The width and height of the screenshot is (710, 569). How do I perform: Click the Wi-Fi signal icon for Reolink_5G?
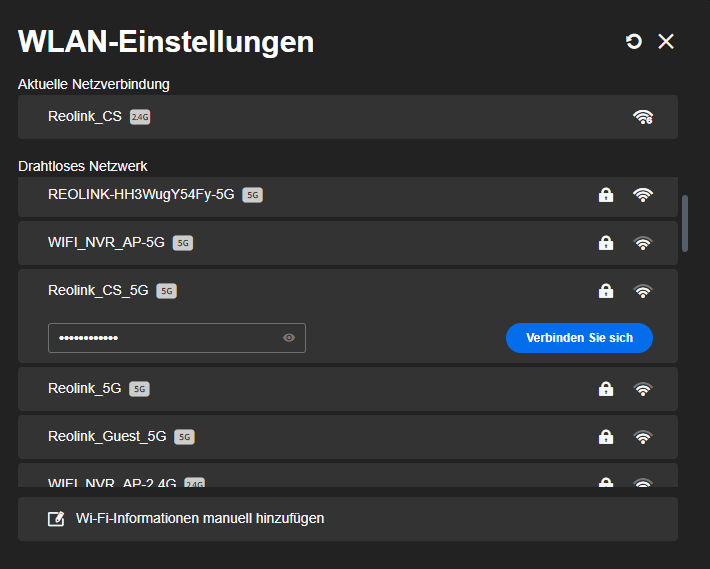pyautogui.click(x=643, y=389)
